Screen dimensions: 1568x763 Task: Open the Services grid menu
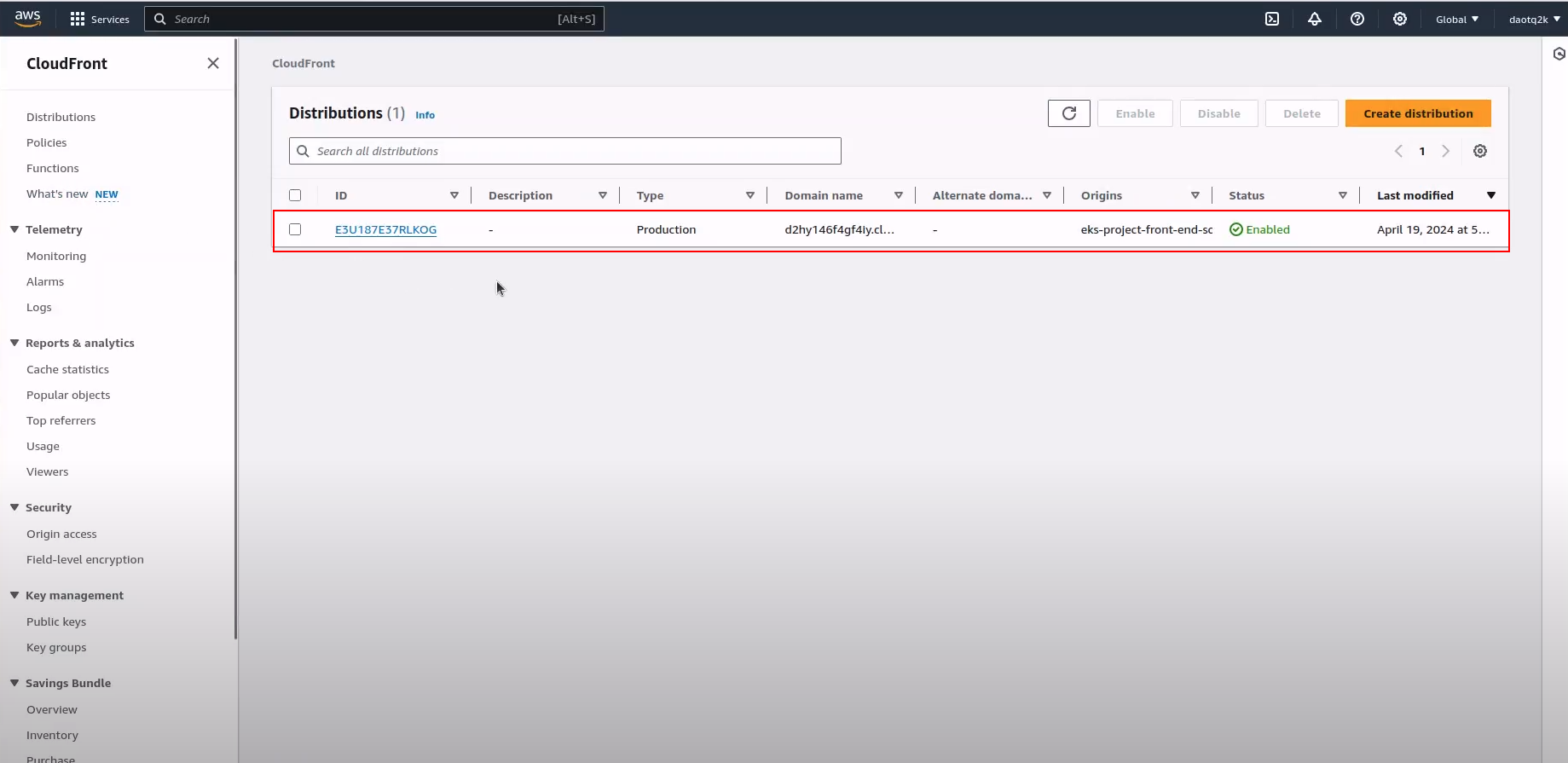[x=100, y=19]
